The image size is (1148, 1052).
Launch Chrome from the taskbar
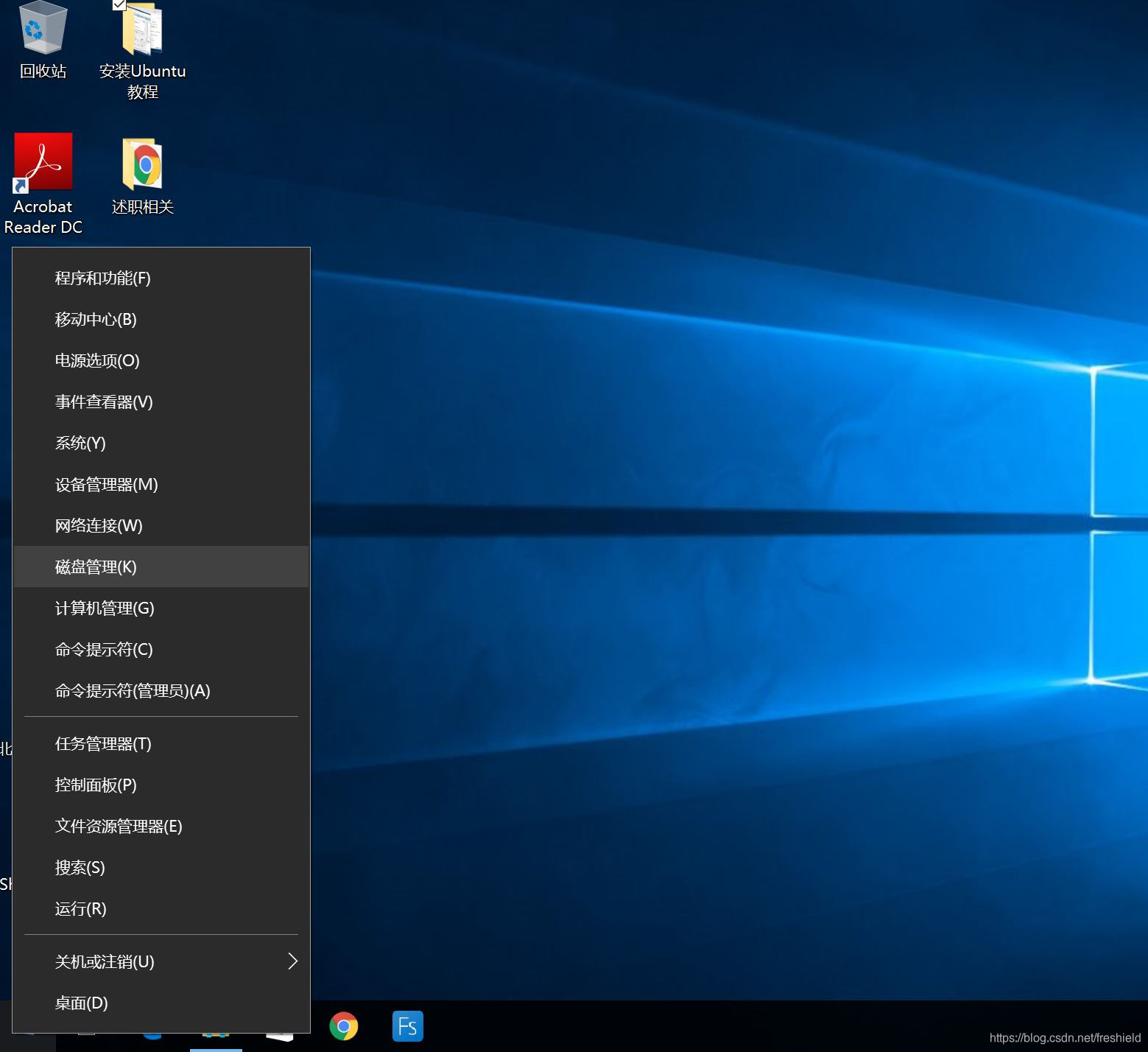pyautogui.click(x=344, y=1025)
